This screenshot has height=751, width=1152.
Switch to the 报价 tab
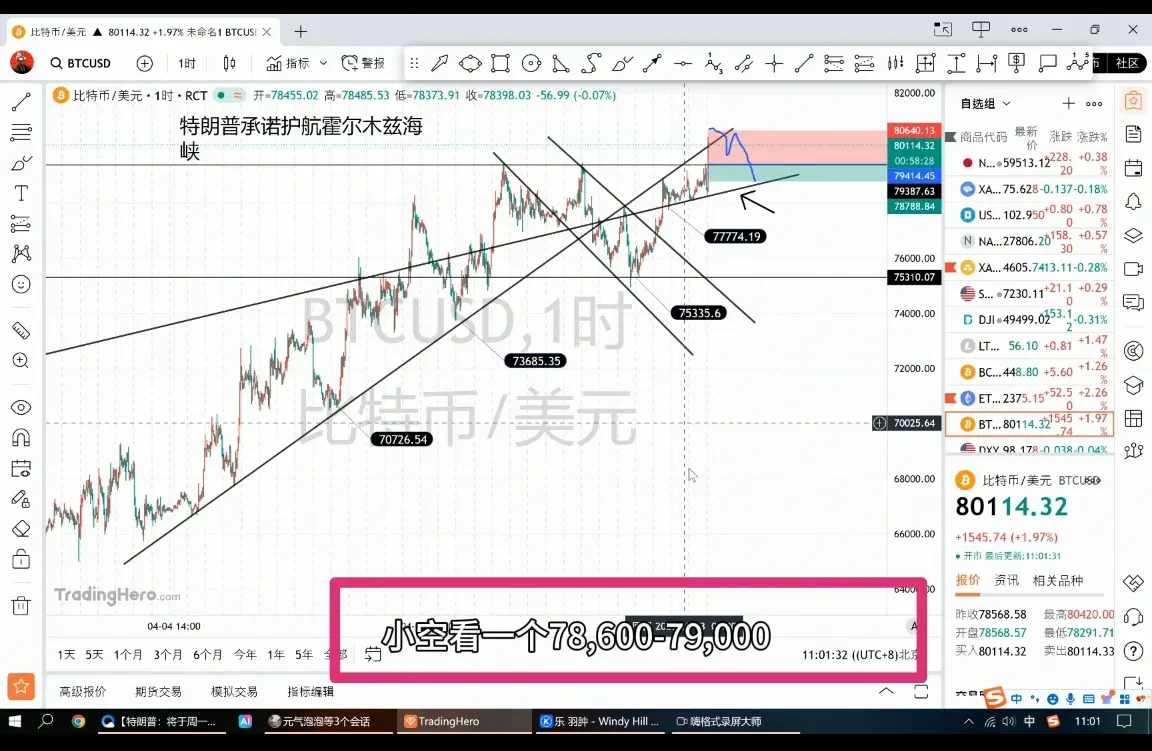[x=968, y=580]
